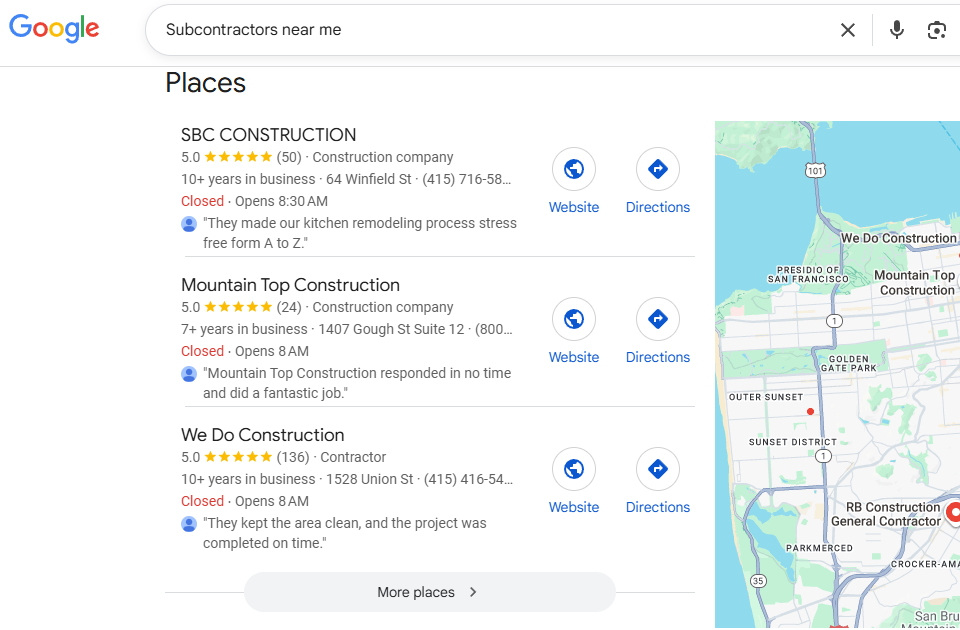Get directions to SBC CONSTRUCTION
960x630 pixels.
pyautogui.click(x=658, y=170)
